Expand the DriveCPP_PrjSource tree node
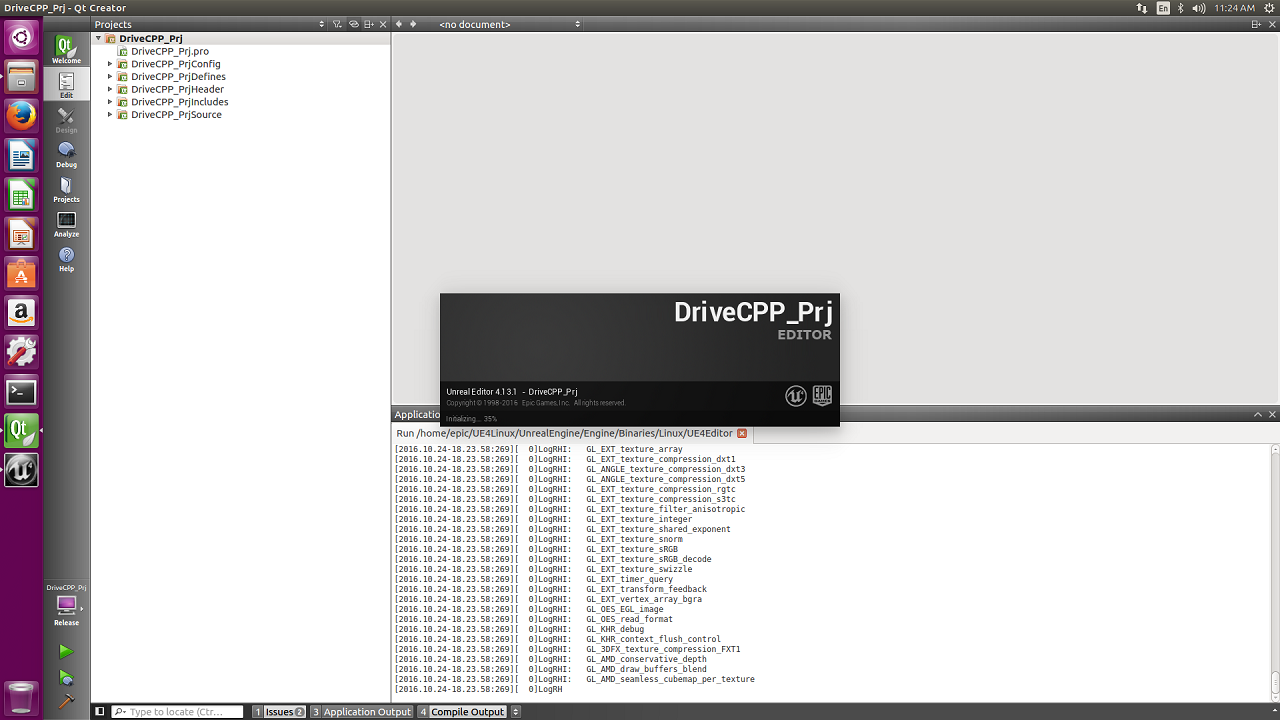Viewport: 1280px width, 720px height. pos(110,115)
